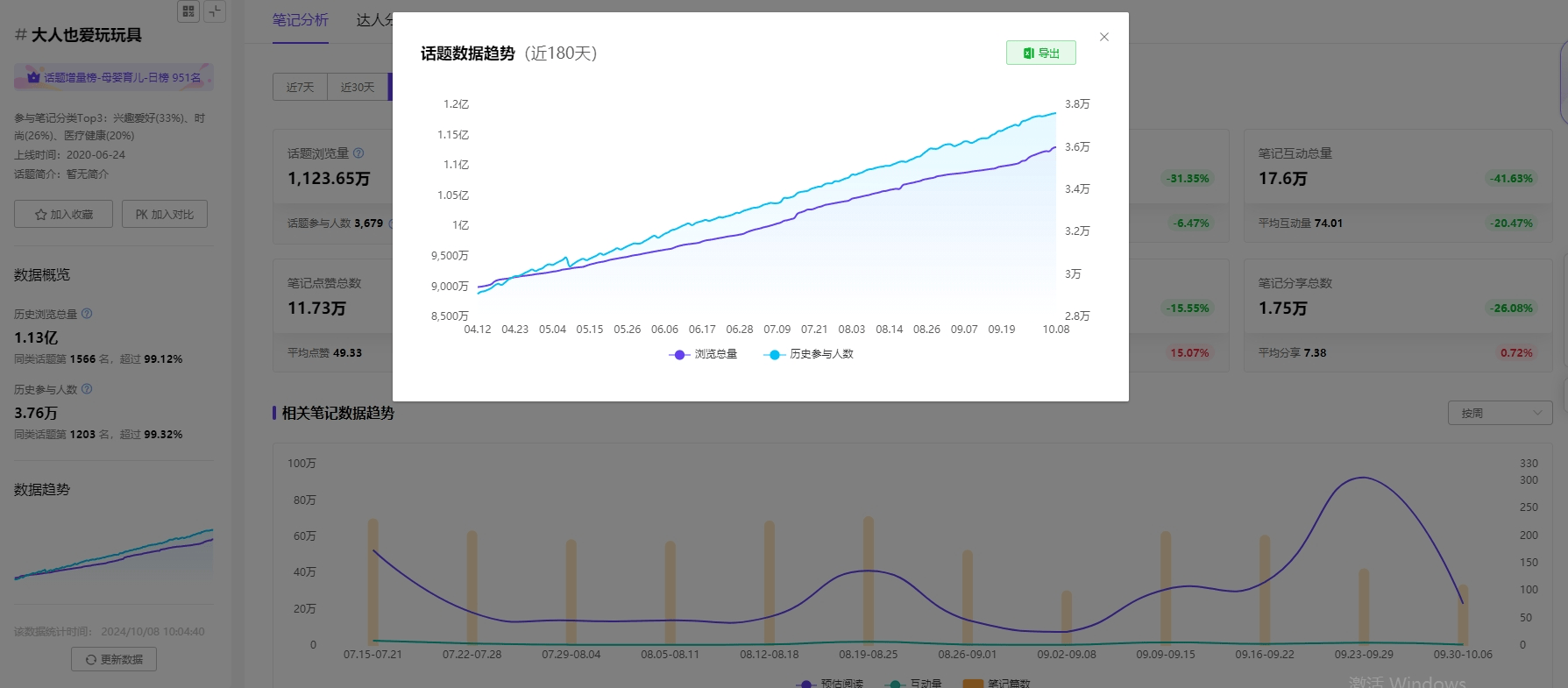This screenshot has height=688, width=1568.
Task: Click the star icon in 加入收藏
Action: coord(40,215)
